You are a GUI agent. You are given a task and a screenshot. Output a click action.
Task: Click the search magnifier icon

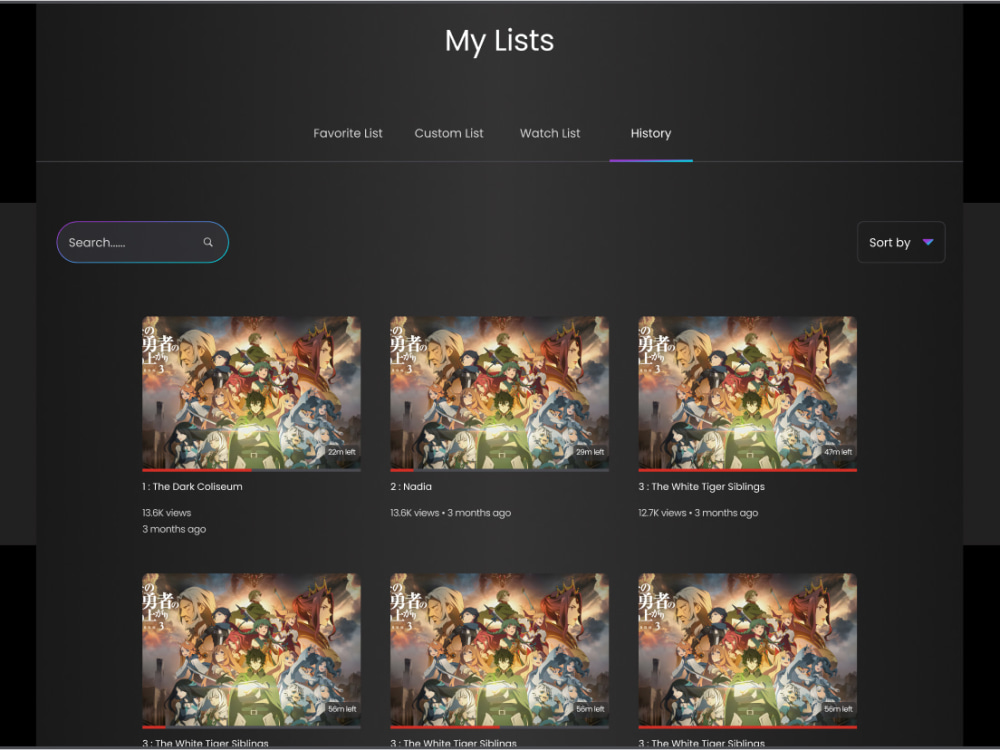tap(208, 242)
